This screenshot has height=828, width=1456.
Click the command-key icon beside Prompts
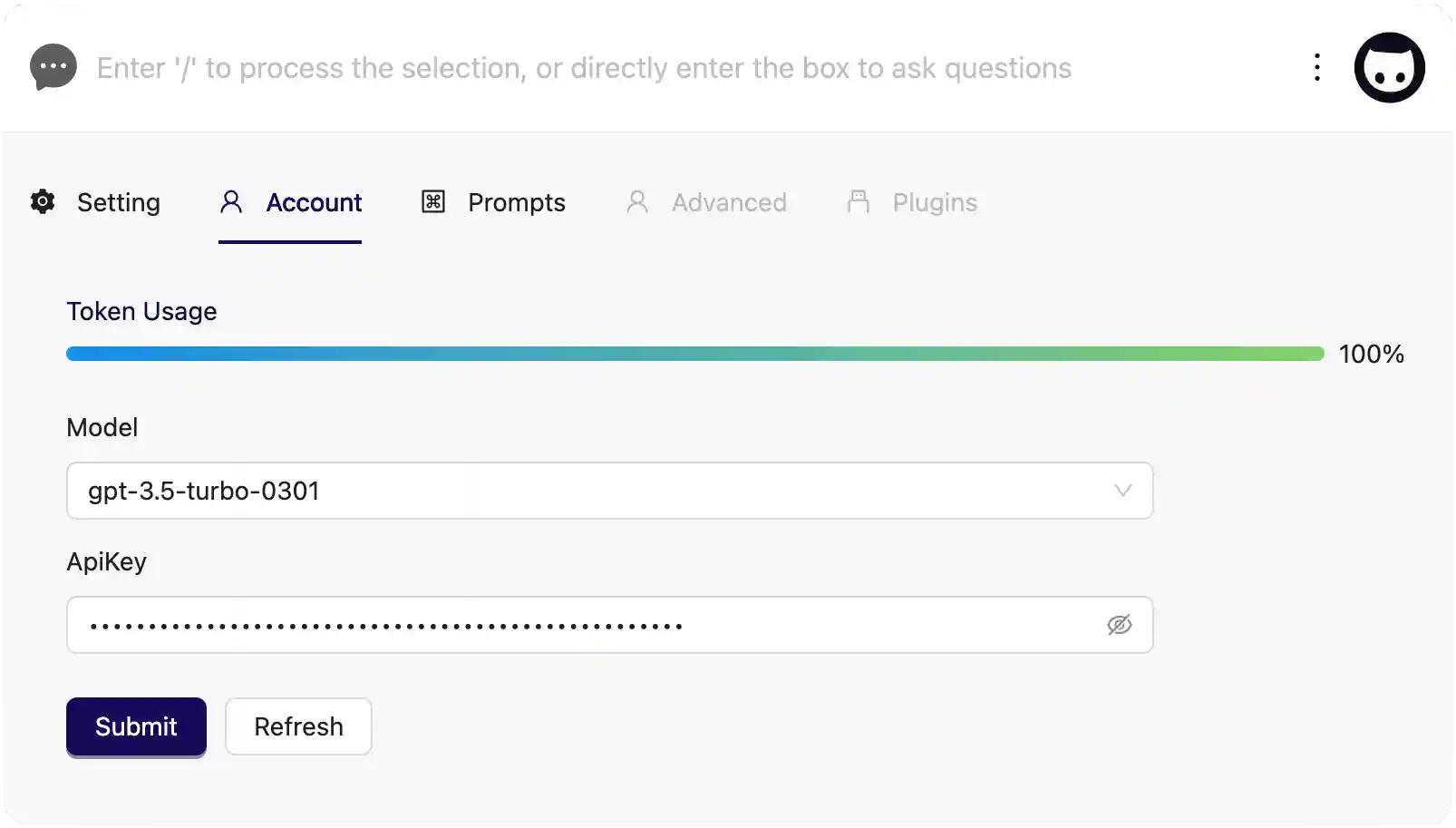(433, 201)
